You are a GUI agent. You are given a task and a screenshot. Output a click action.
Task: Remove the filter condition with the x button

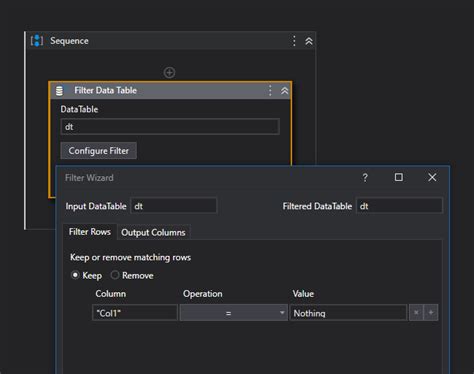pos(416,313)
